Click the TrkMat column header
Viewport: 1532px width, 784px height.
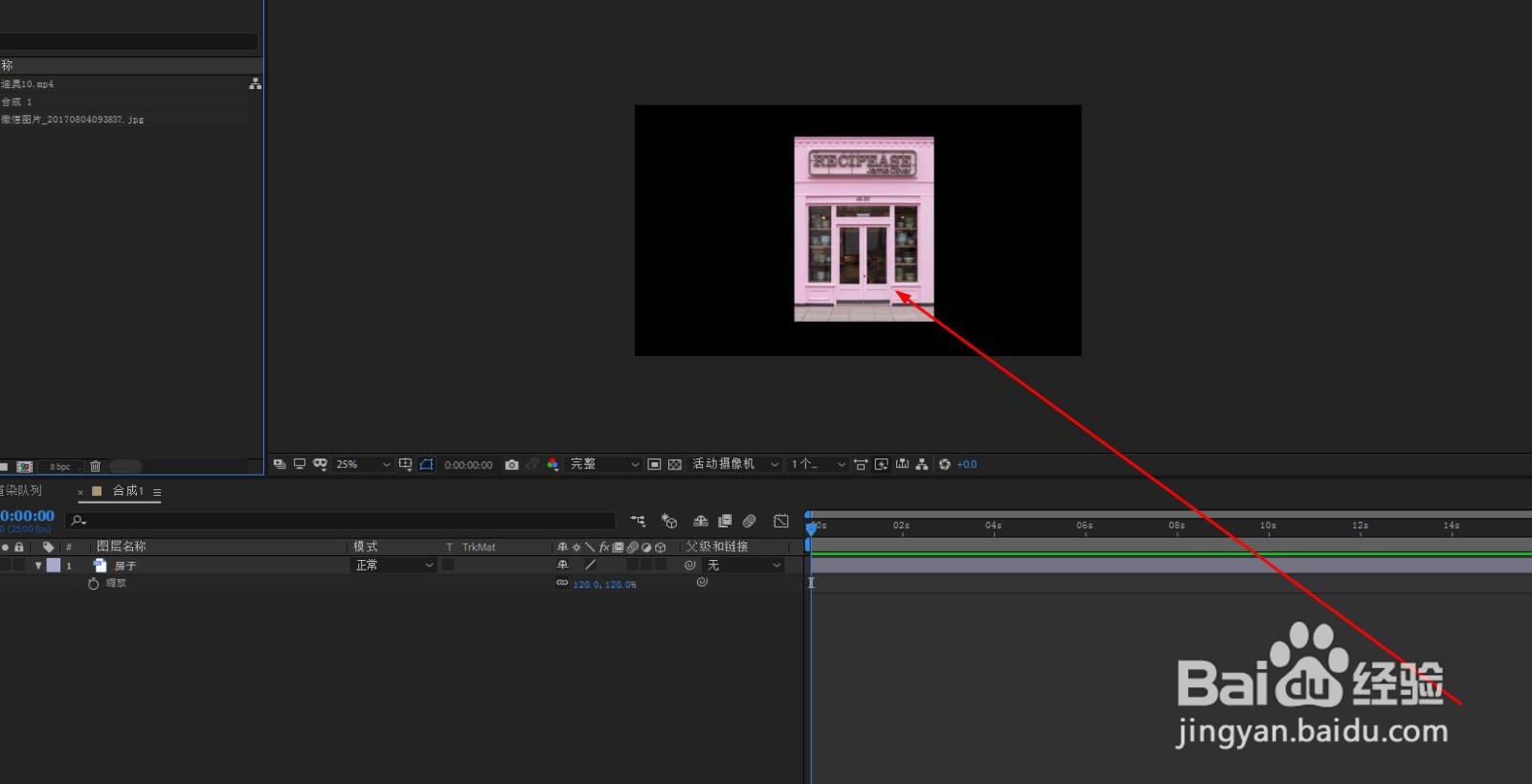pyautogui.click(x=479, y=548)
